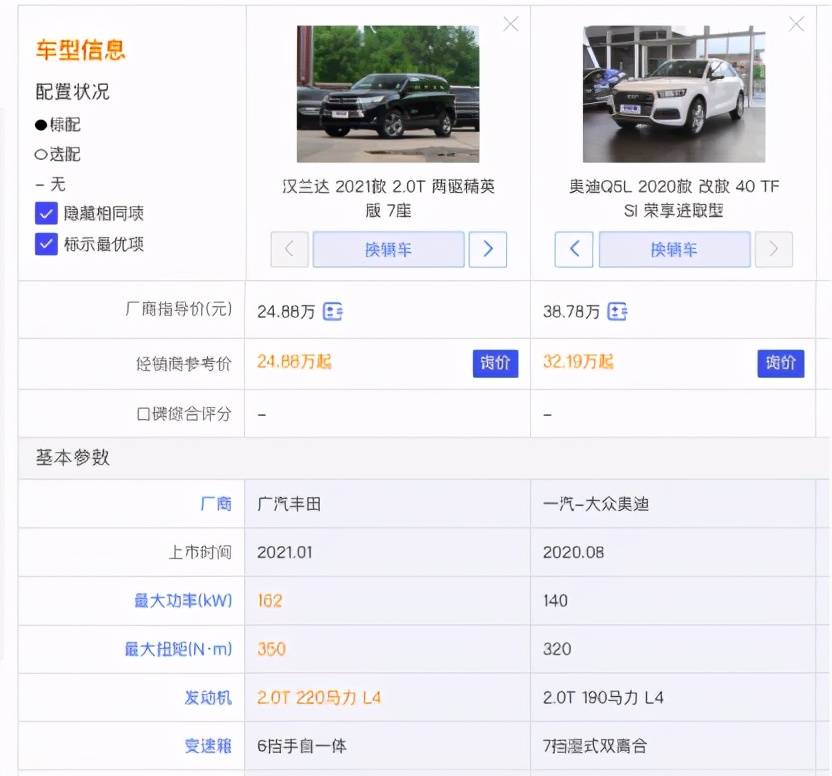Screen dimensions: 832x776
Task: Click the ○选配 legend entry
Action: pyautogui.click(x=58, y=154)
